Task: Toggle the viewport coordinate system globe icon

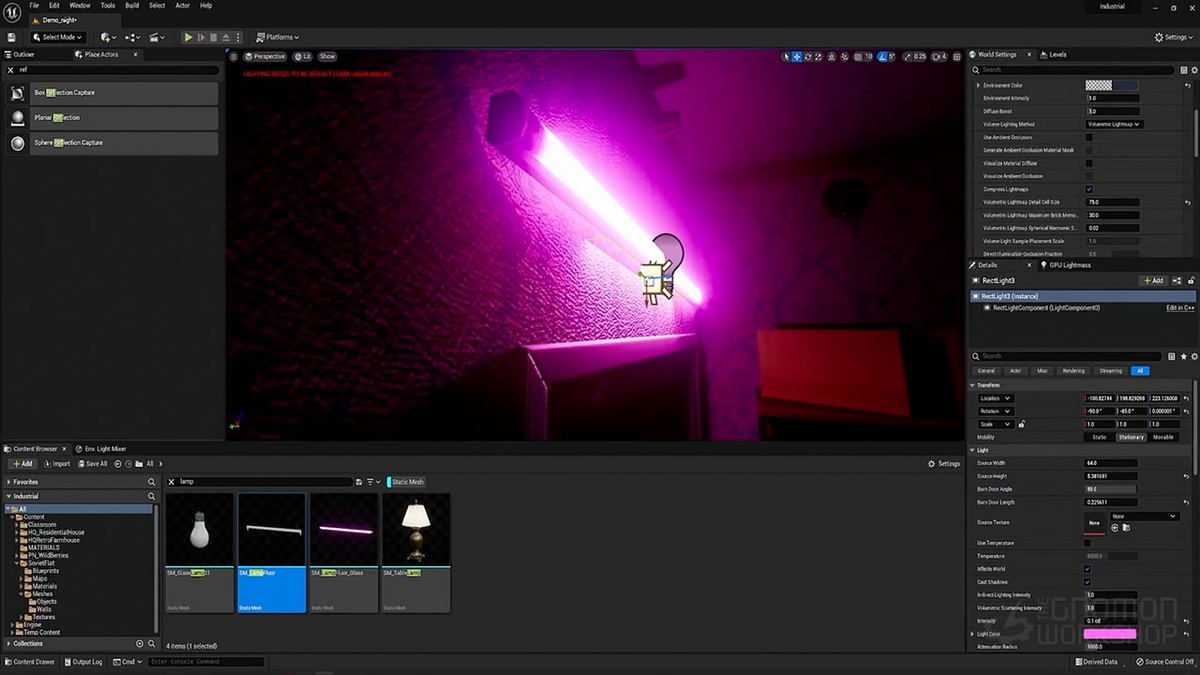Action: click(x=833, y=56)
